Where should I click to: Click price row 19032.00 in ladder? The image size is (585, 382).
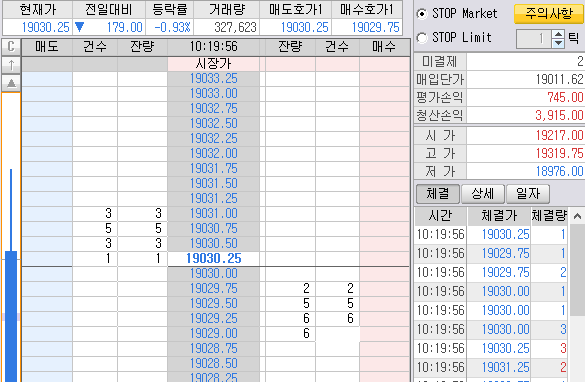point(213,153)
